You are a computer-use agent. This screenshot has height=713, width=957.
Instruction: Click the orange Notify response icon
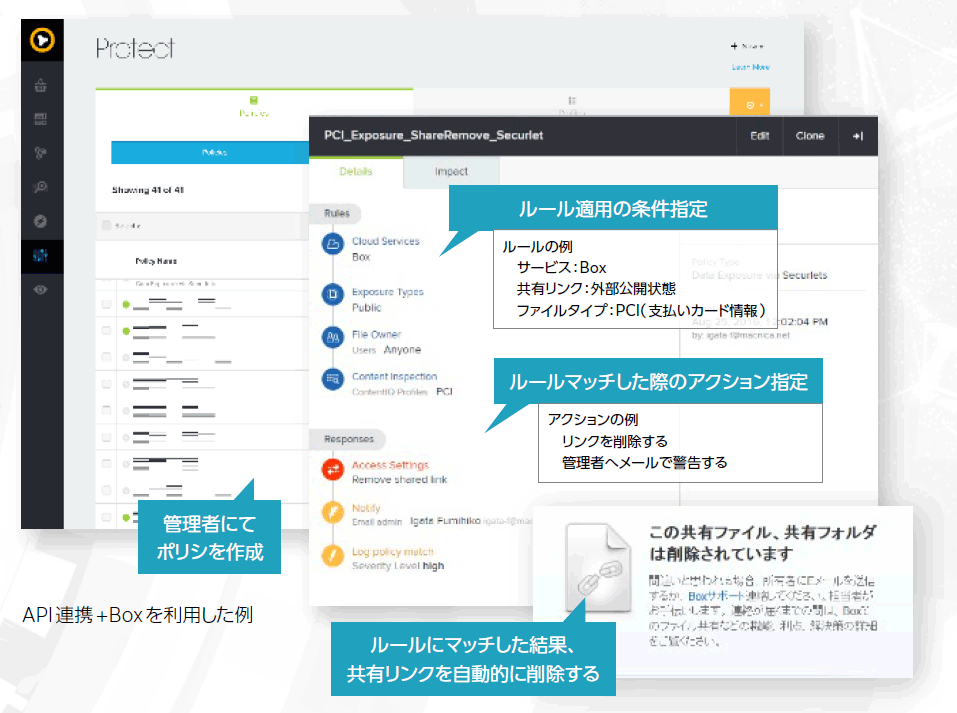(333, 512)
